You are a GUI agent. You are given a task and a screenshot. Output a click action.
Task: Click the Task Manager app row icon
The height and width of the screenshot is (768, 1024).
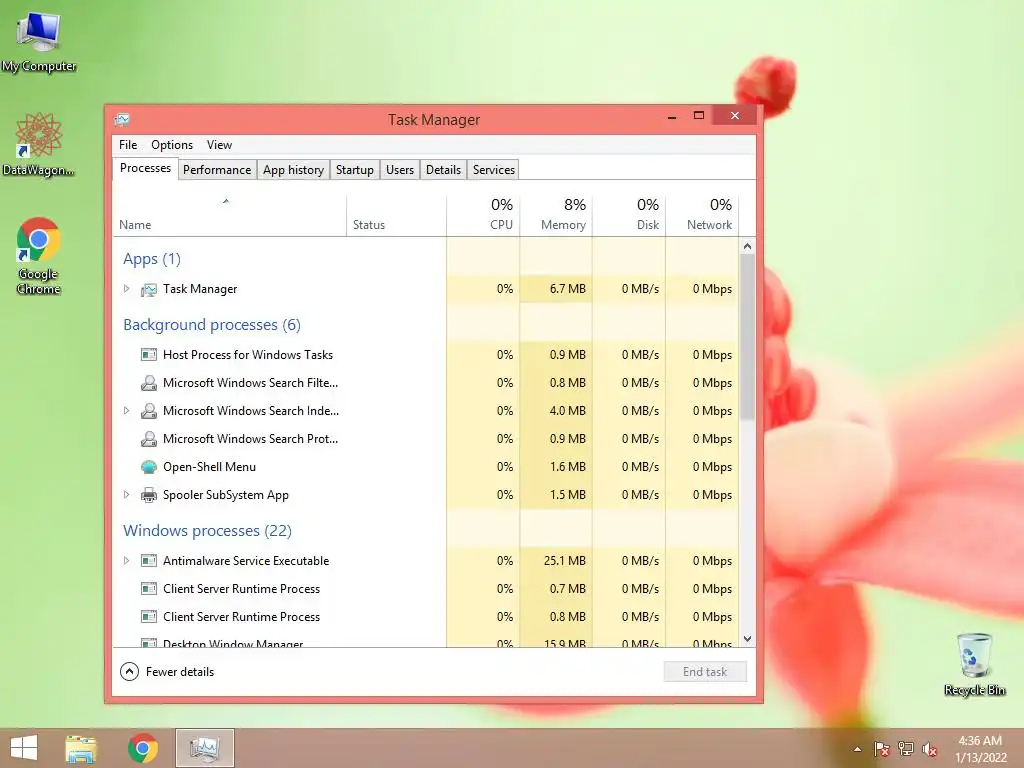coord(149,289)
